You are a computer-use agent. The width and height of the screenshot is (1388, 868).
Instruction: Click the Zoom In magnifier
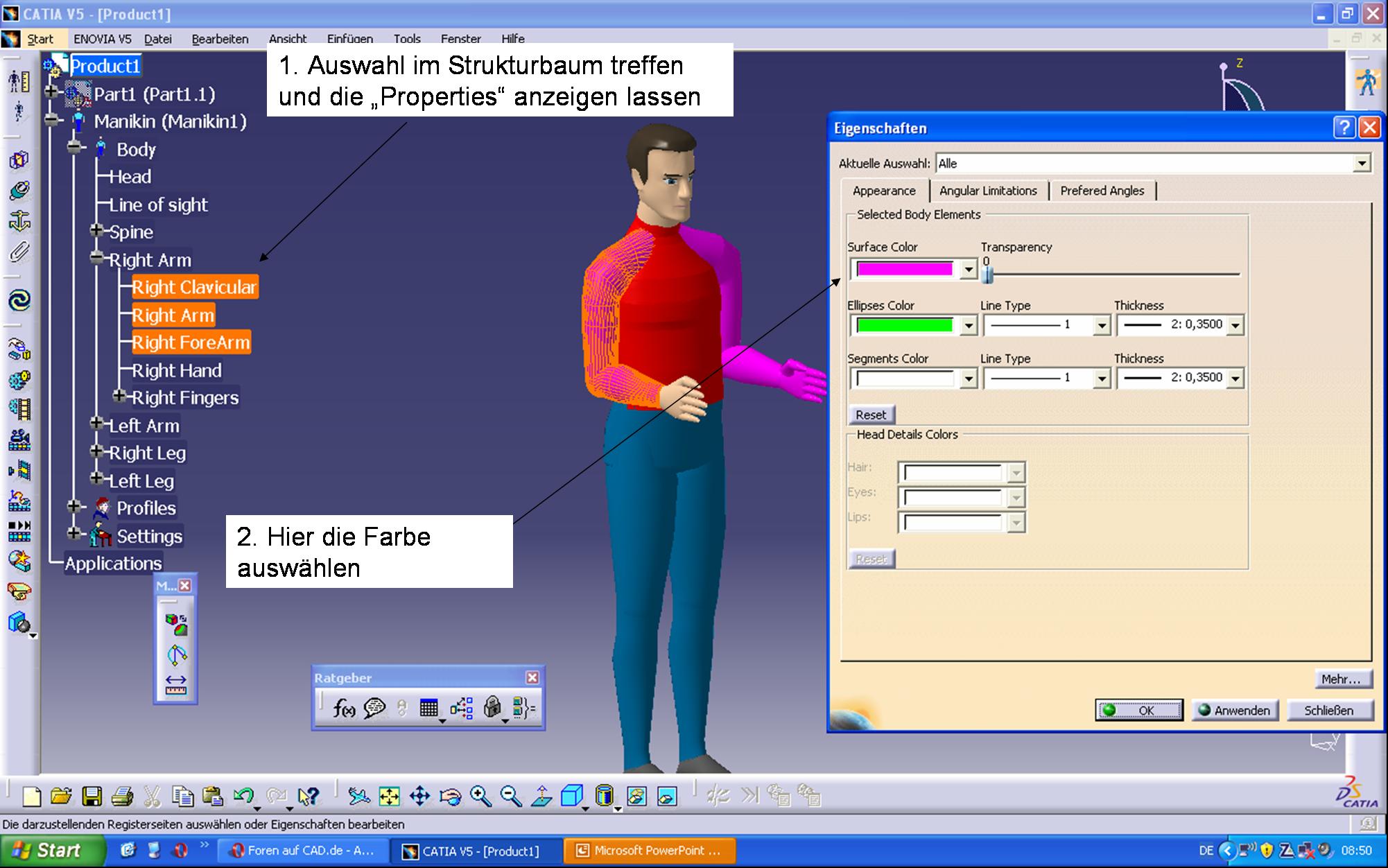480,797
